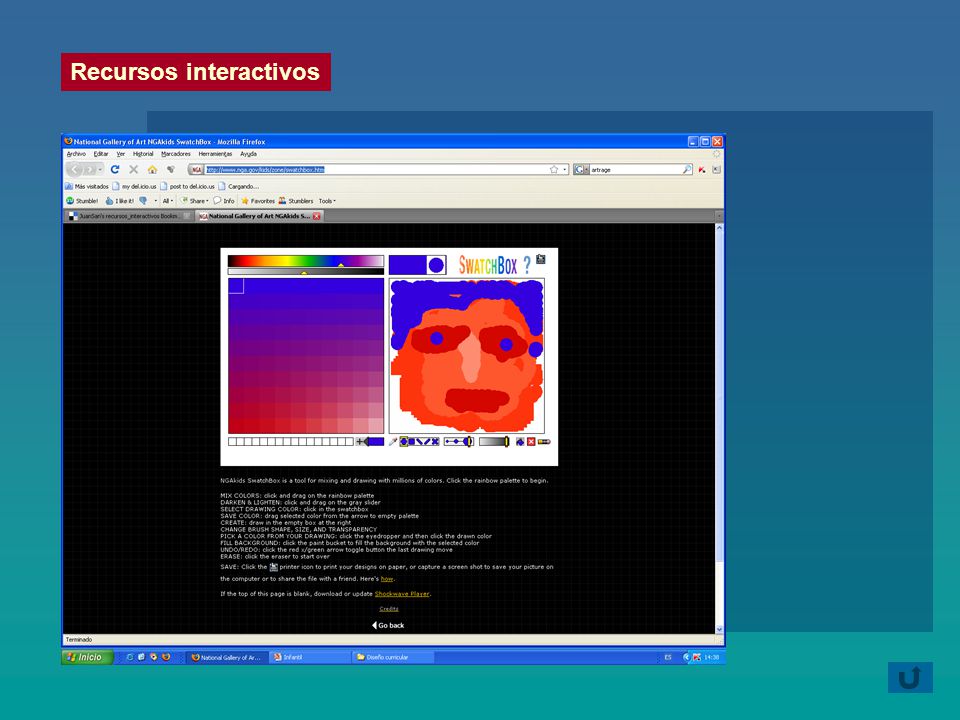This screenshot has height=720, width=960.
Task: Open the blue question mark help
Action: pyautogui.click(x=527, y=265)
